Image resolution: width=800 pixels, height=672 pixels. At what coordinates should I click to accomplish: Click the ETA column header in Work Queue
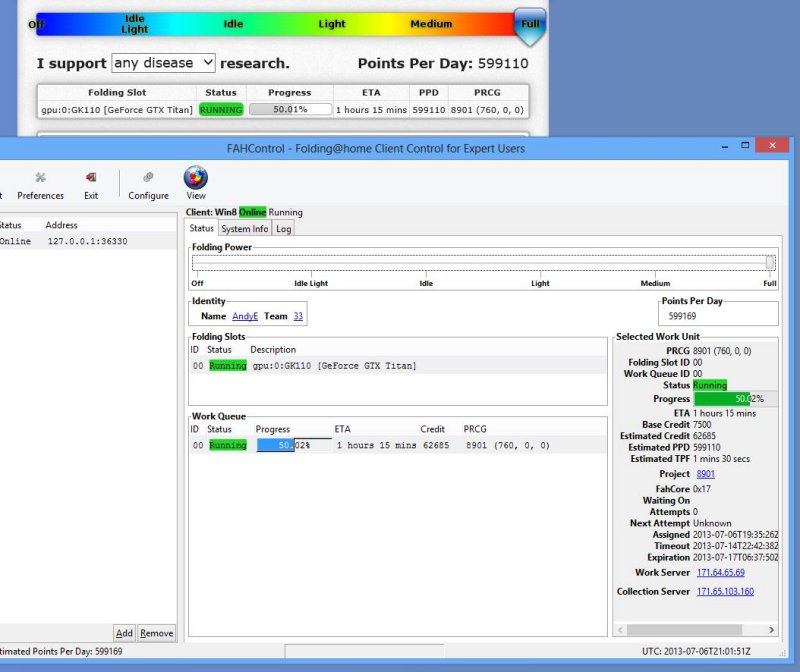tap(342, 429)
